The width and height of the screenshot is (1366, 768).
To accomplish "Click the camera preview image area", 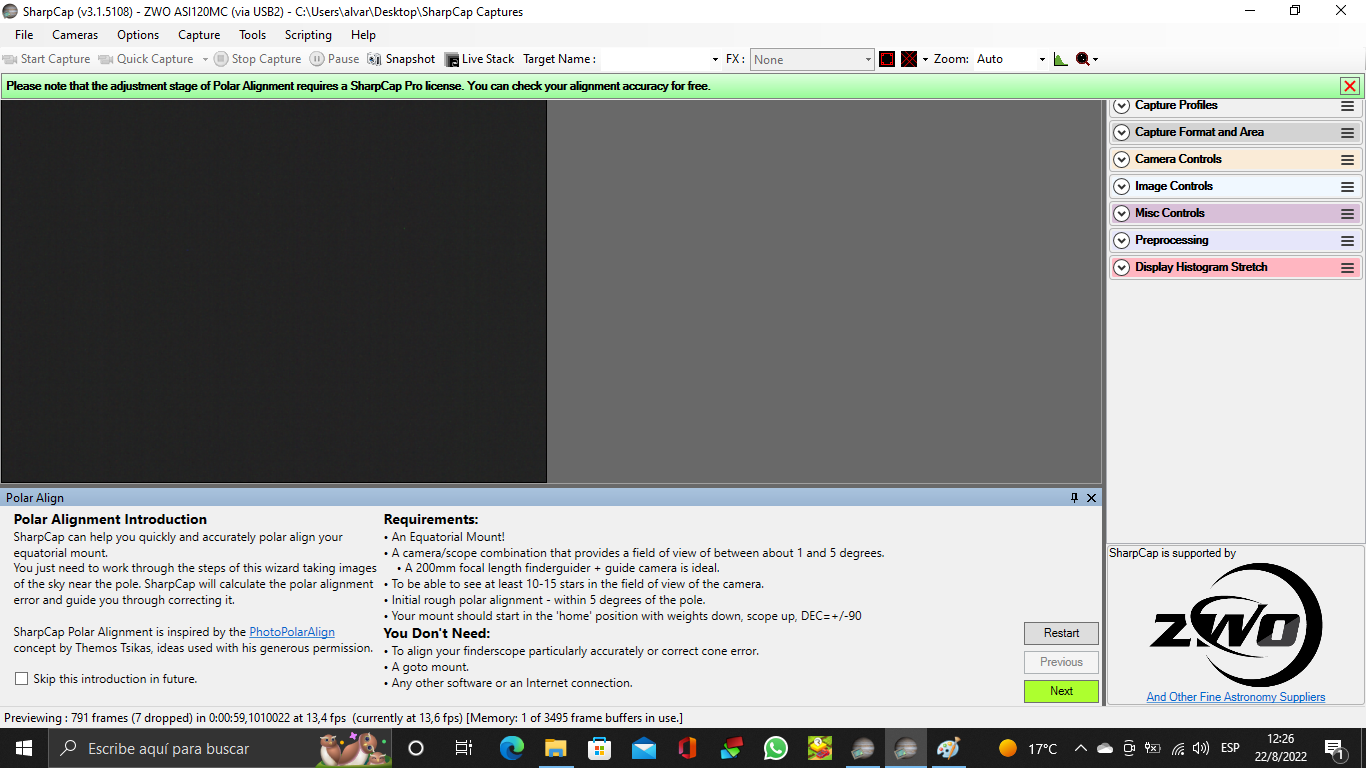I will click(x=274, y=291).
